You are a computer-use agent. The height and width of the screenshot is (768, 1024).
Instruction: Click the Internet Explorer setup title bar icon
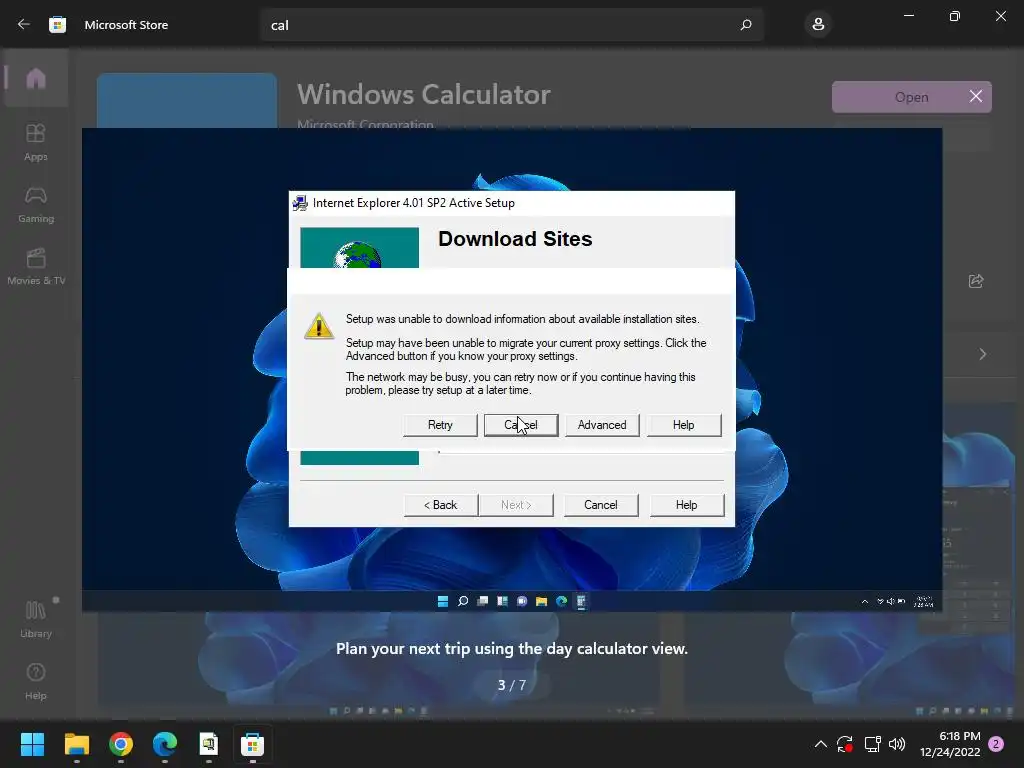click(300, 203)
